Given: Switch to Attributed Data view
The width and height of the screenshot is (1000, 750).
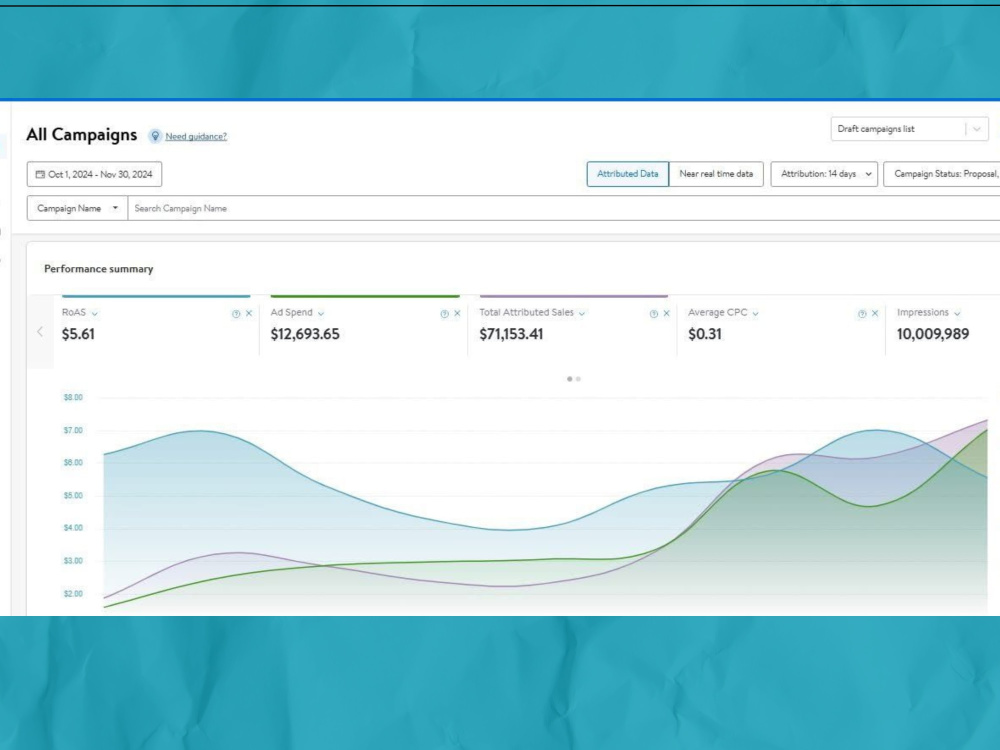Looking at the screenshot, I should pyautogui.click(x=628, y=173).
